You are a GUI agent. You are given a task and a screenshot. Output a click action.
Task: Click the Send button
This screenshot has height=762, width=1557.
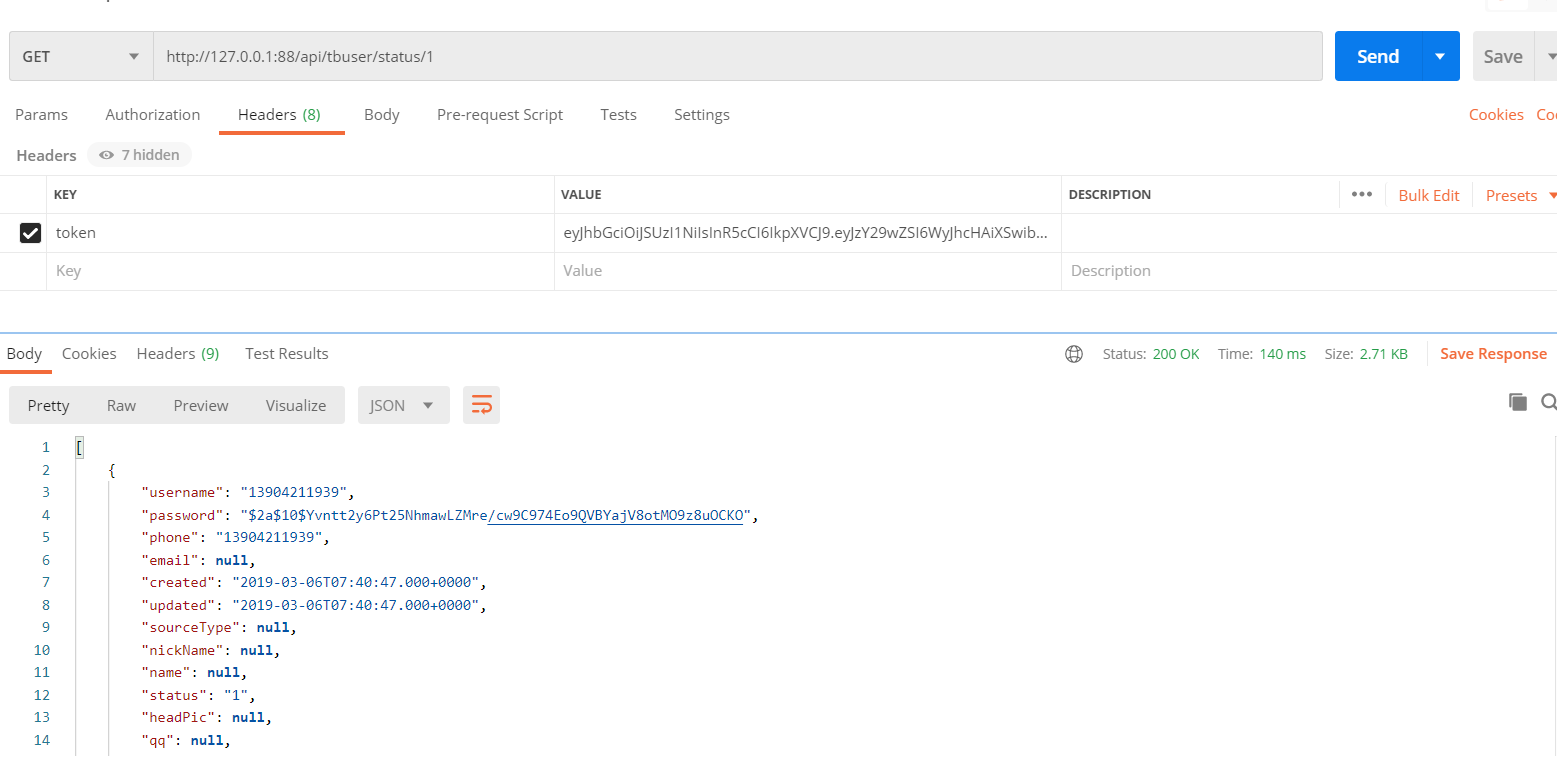pyautogui.click(x=1377, y=56)
